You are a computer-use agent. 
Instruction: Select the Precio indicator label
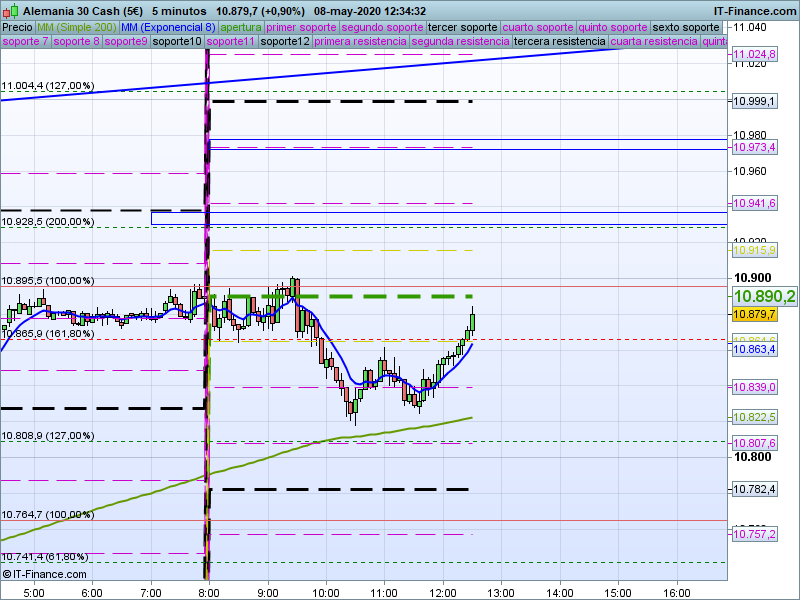pyautogui.click(x=18, y=28)
